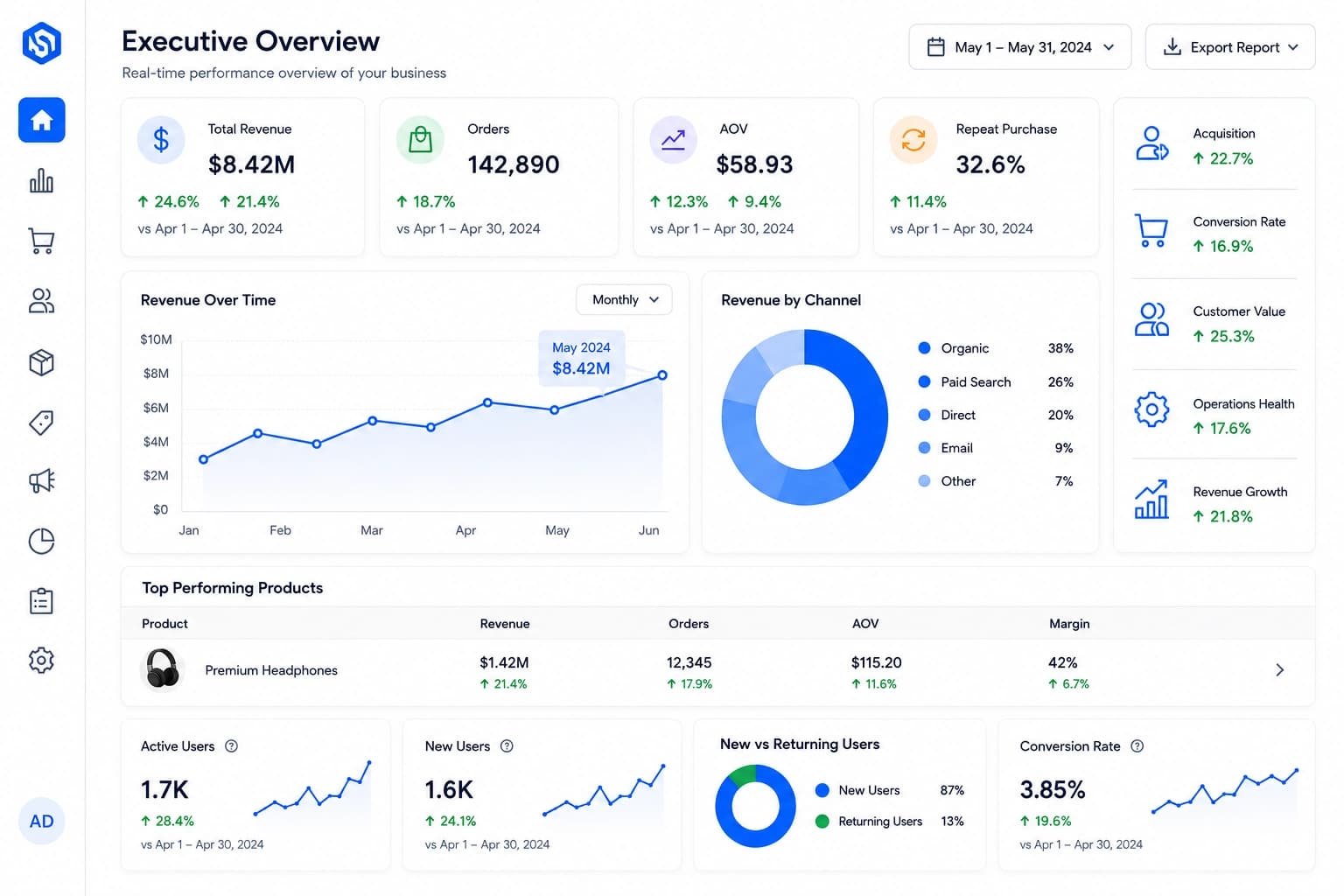Click the Other legend color dot
The height and width of the screenshot is (896, 1344).
click(924, 480)
